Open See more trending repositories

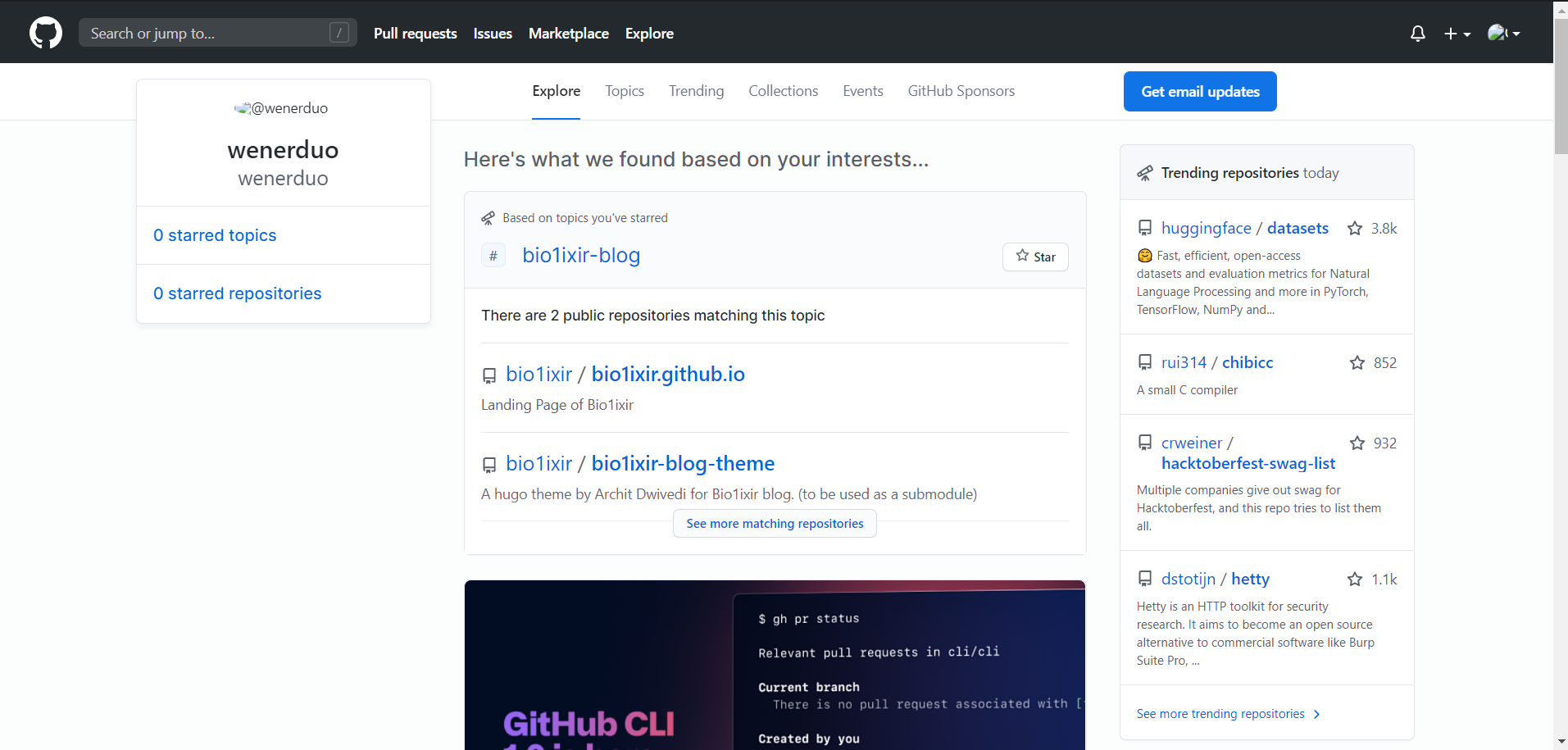pyautogui.click(x=1229, y=714)
